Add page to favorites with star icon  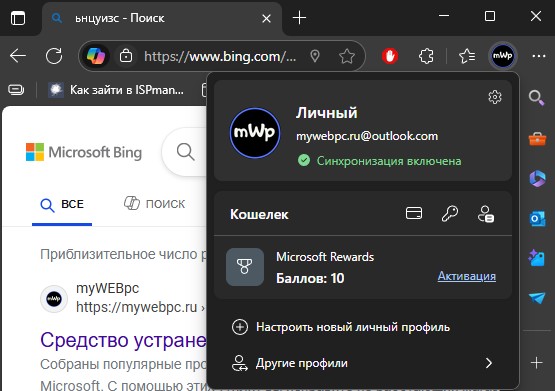(x=347, y=56)
